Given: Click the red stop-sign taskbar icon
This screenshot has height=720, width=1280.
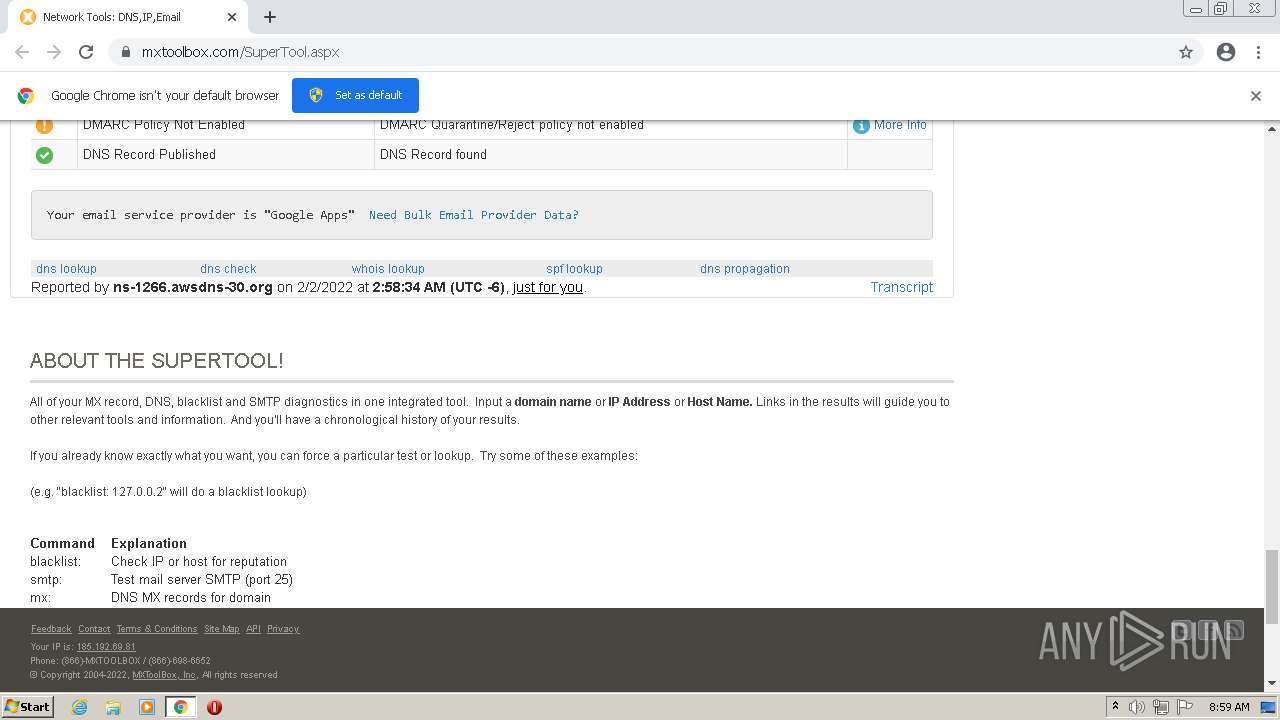Looking at the screenshot, I should 214,707.
